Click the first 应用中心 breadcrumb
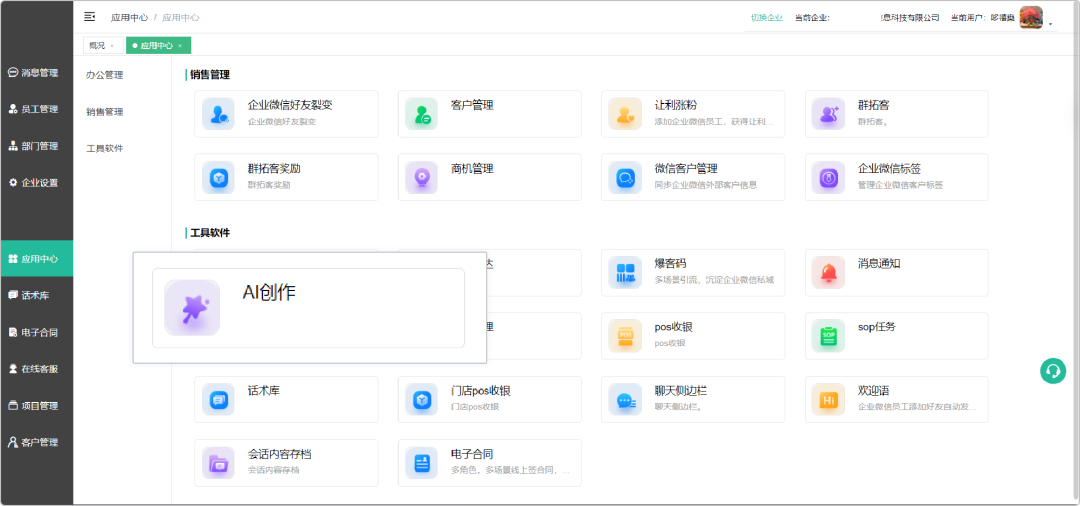The width and height of the screenshot is (1080, 506). 129,17
